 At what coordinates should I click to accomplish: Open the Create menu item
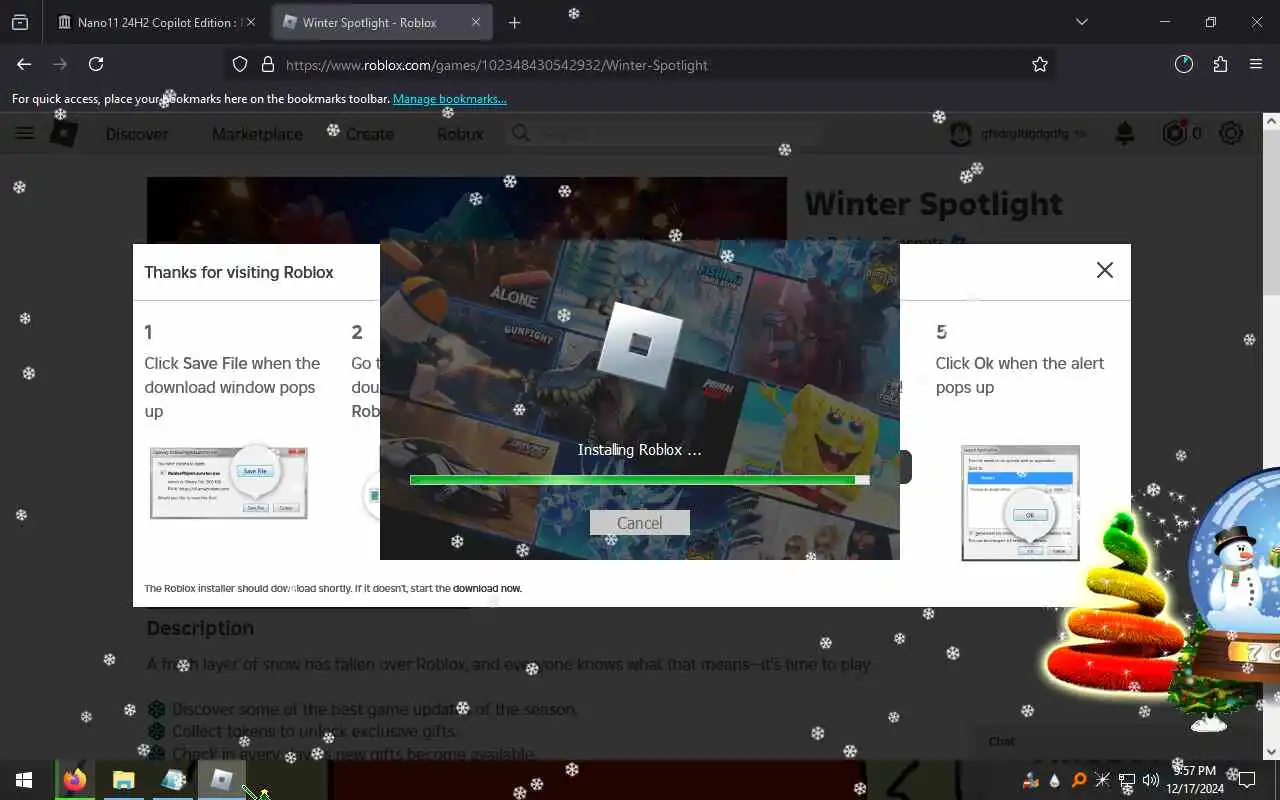tap(370, 134)
